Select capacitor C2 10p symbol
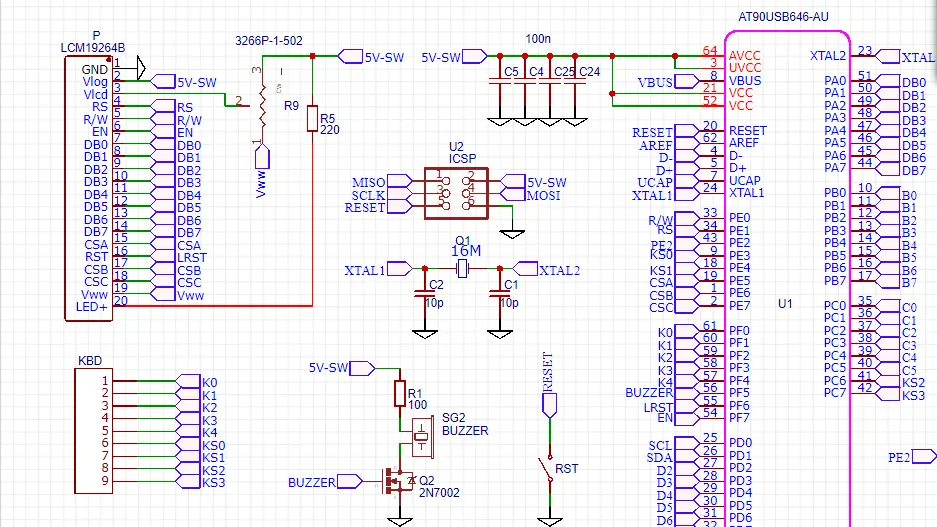 425,293
